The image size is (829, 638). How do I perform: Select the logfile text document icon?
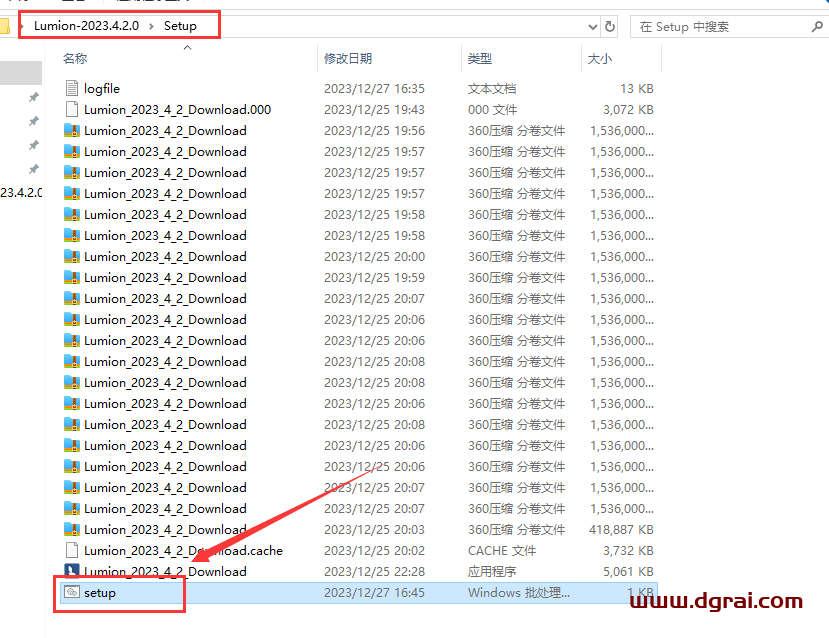click(x=72, y=88)
